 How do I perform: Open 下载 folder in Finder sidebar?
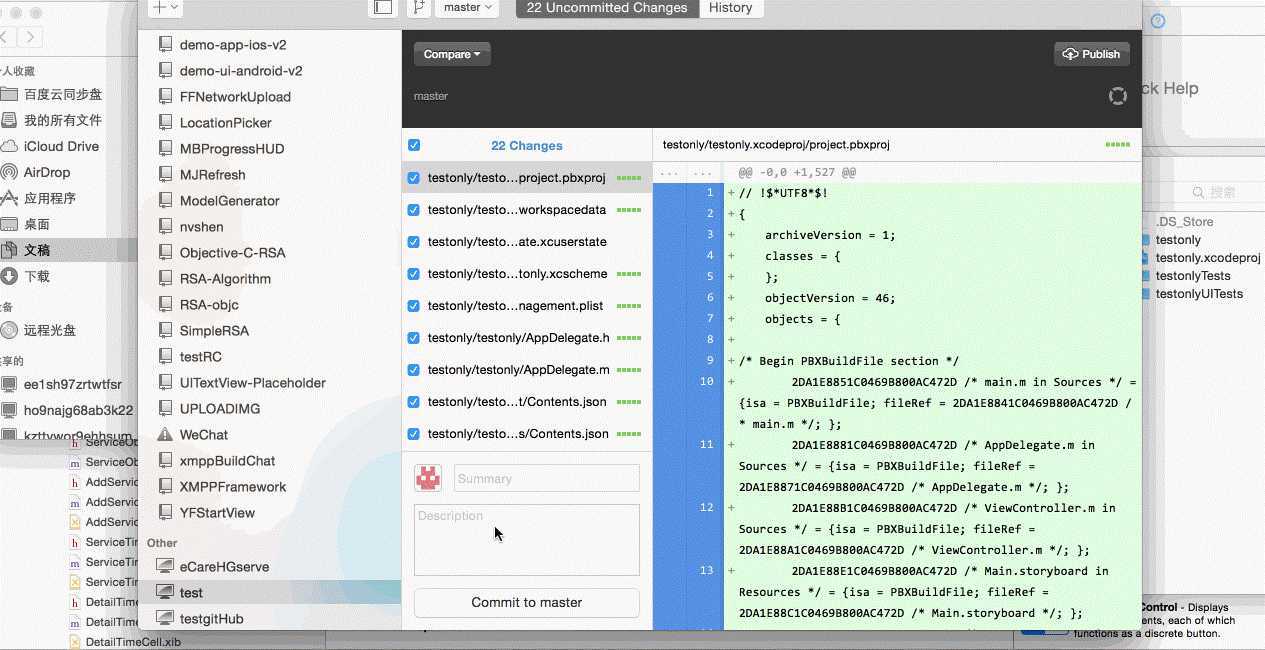(x=37, y=276)
